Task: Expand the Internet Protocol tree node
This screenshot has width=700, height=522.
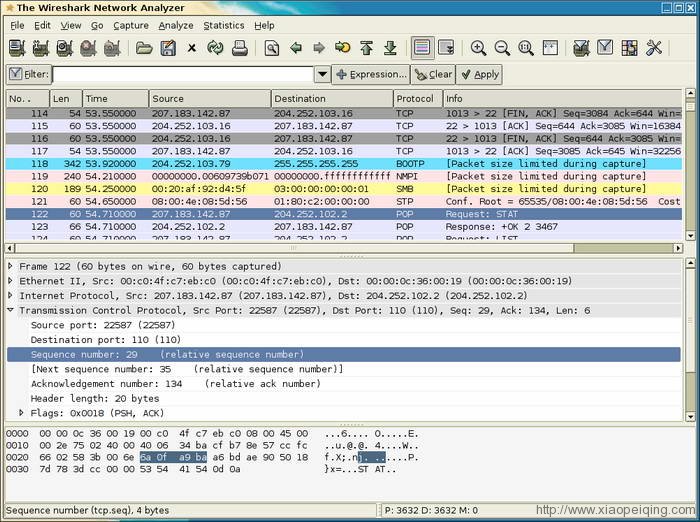Action: tap(10, 296)
